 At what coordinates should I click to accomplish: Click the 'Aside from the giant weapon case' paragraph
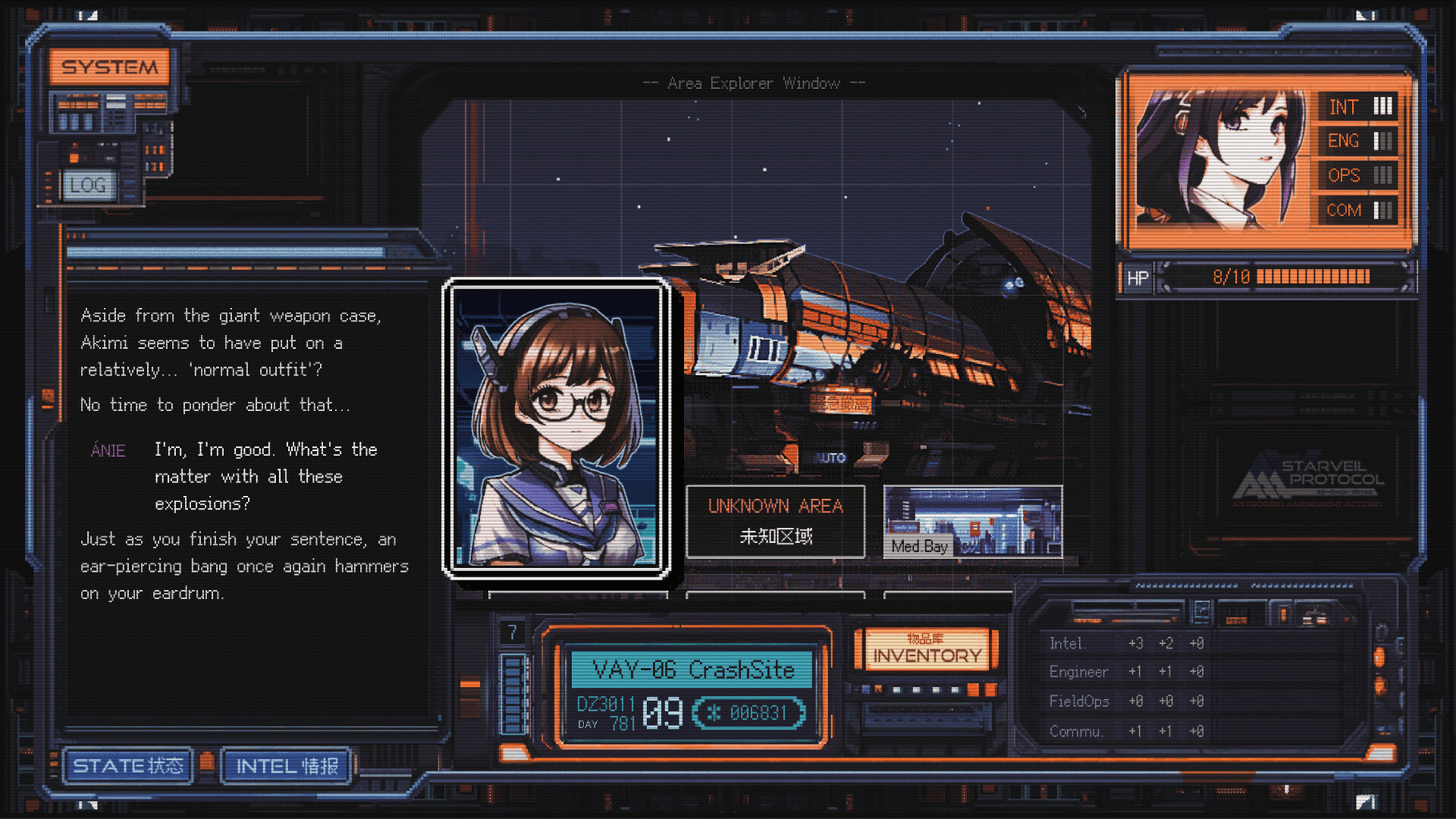pos(231,342)
